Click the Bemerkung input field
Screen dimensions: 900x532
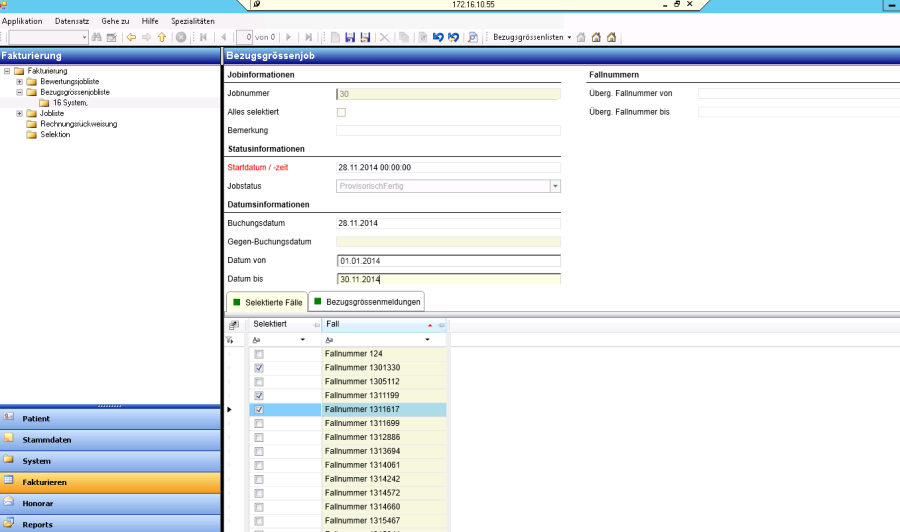tap(448, 130)
